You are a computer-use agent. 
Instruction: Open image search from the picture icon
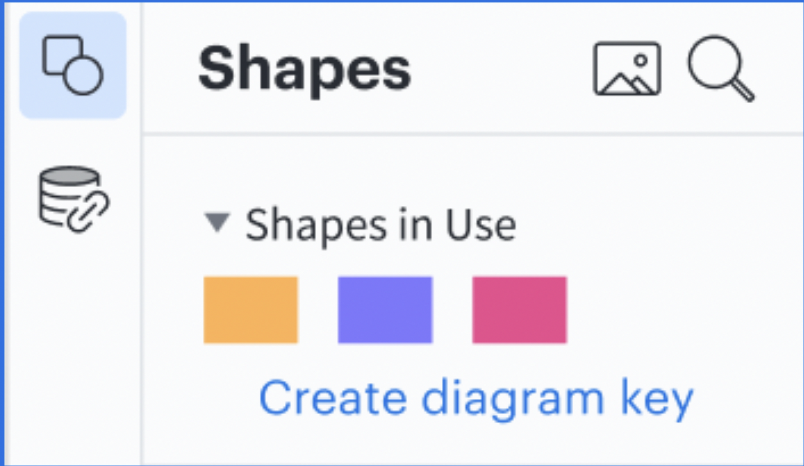click(627, 69)
